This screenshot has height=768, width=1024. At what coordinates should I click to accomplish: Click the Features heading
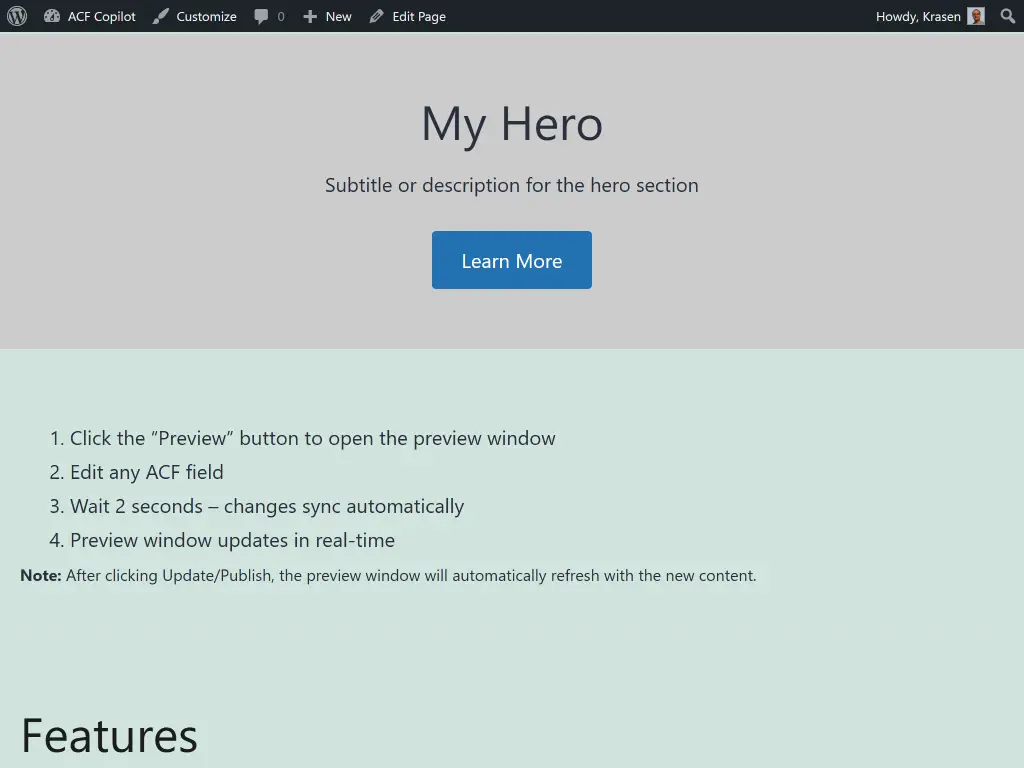click(108, 736)
